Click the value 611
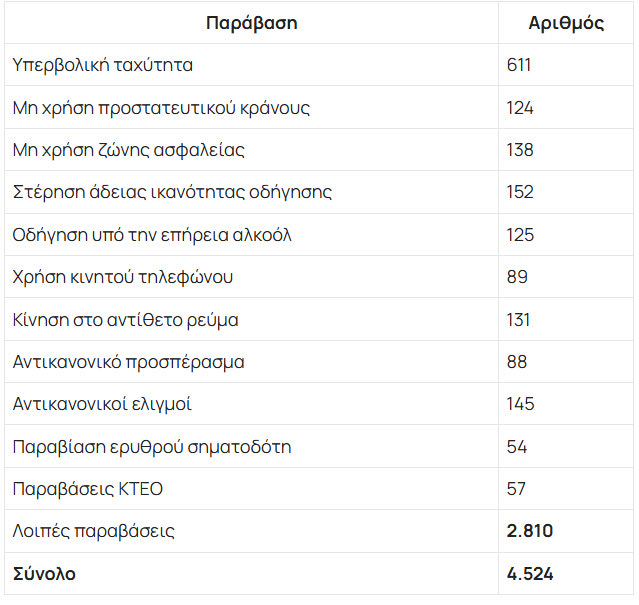 click(x=518, y=66)
